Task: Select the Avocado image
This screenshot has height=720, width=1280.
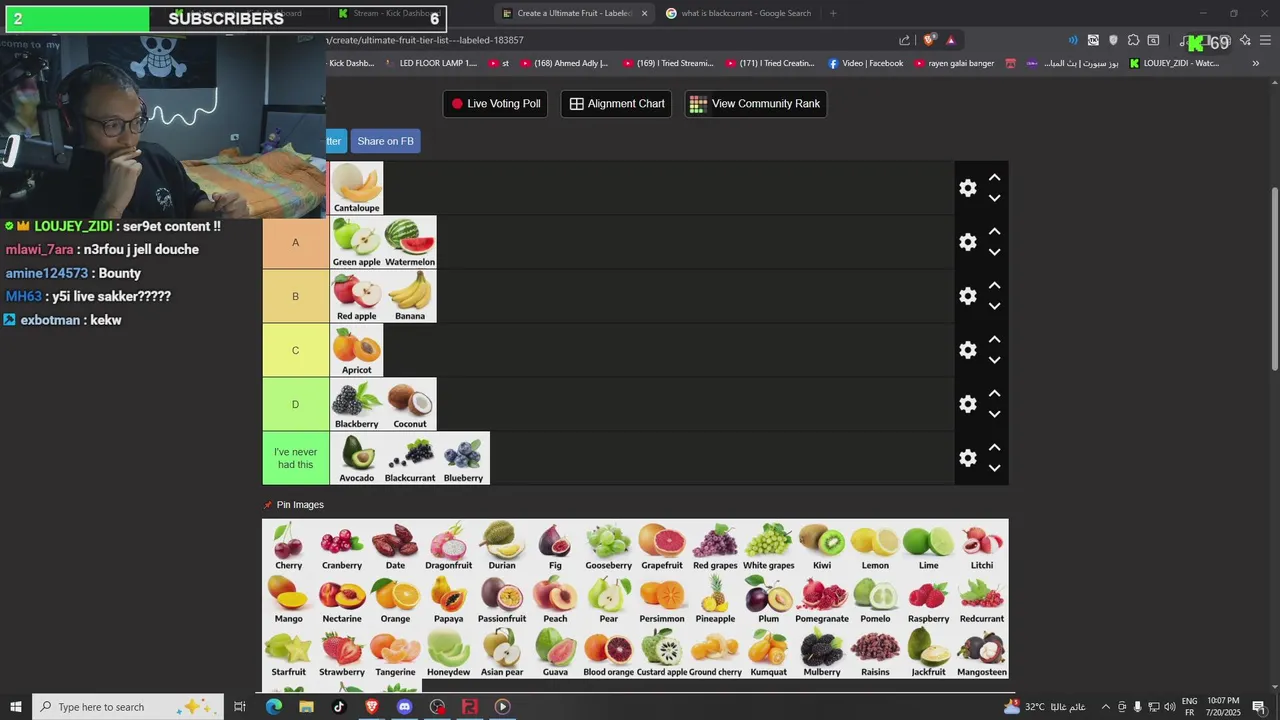Action: [357, 458]
